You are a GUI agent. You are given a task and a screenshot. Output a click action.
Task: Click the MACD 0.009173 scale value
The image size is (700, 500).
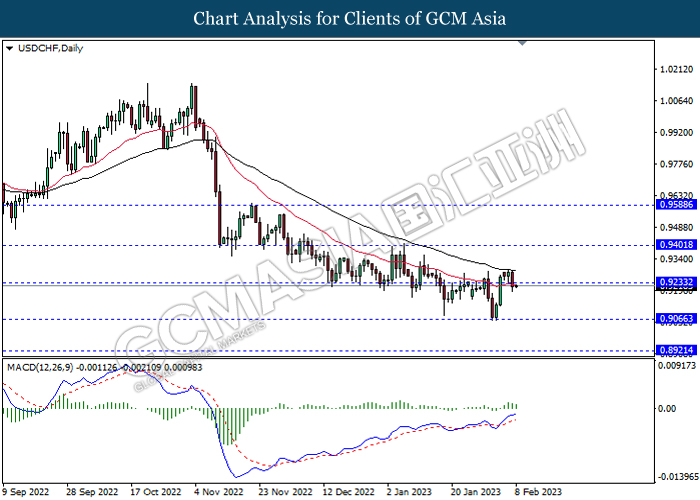coord(677,366)
